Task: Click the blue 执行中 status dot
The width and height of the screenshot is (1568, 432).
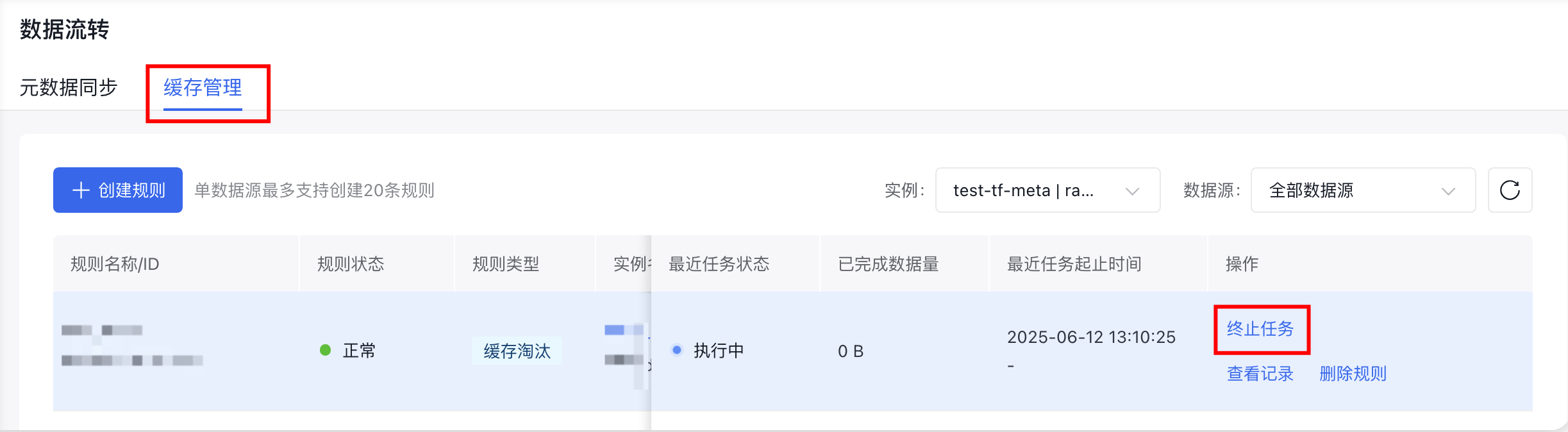Action: point(676,350)
